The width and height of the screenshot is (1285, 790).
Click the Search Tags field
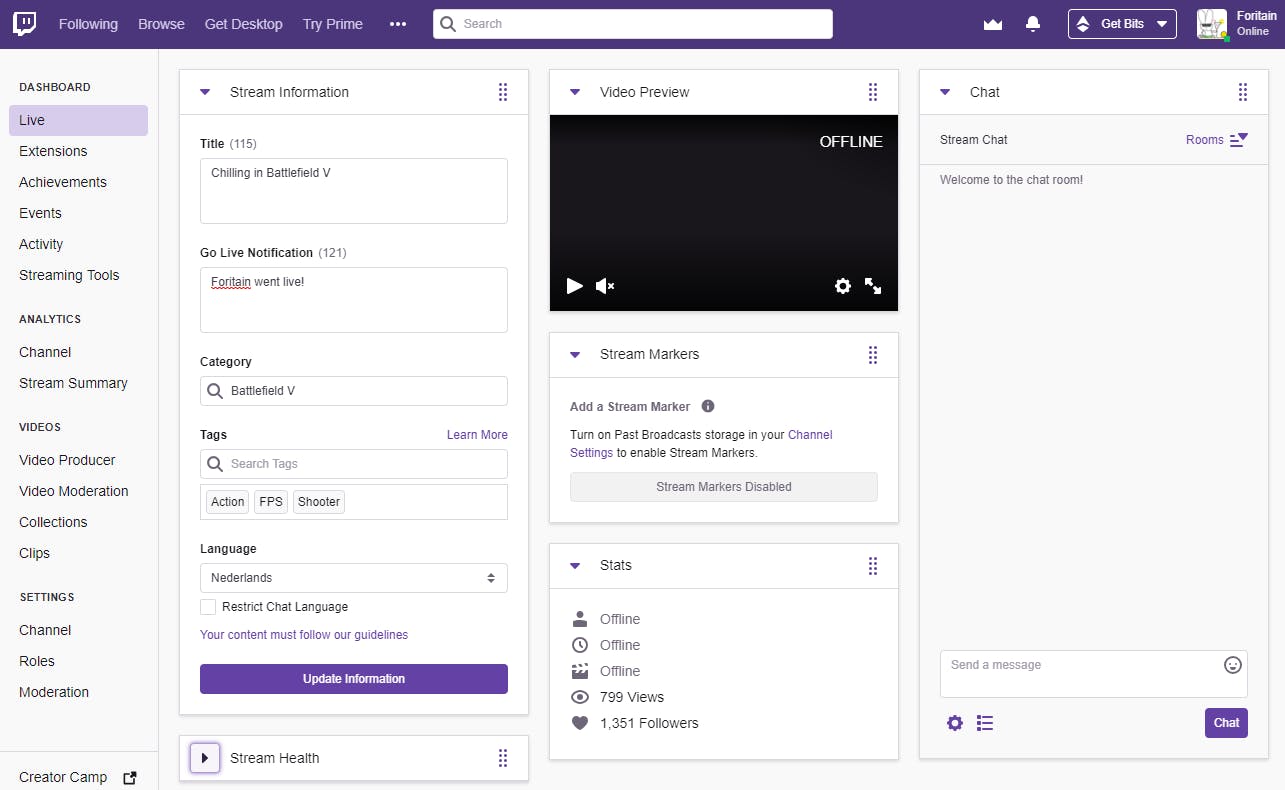pos(354,464)
